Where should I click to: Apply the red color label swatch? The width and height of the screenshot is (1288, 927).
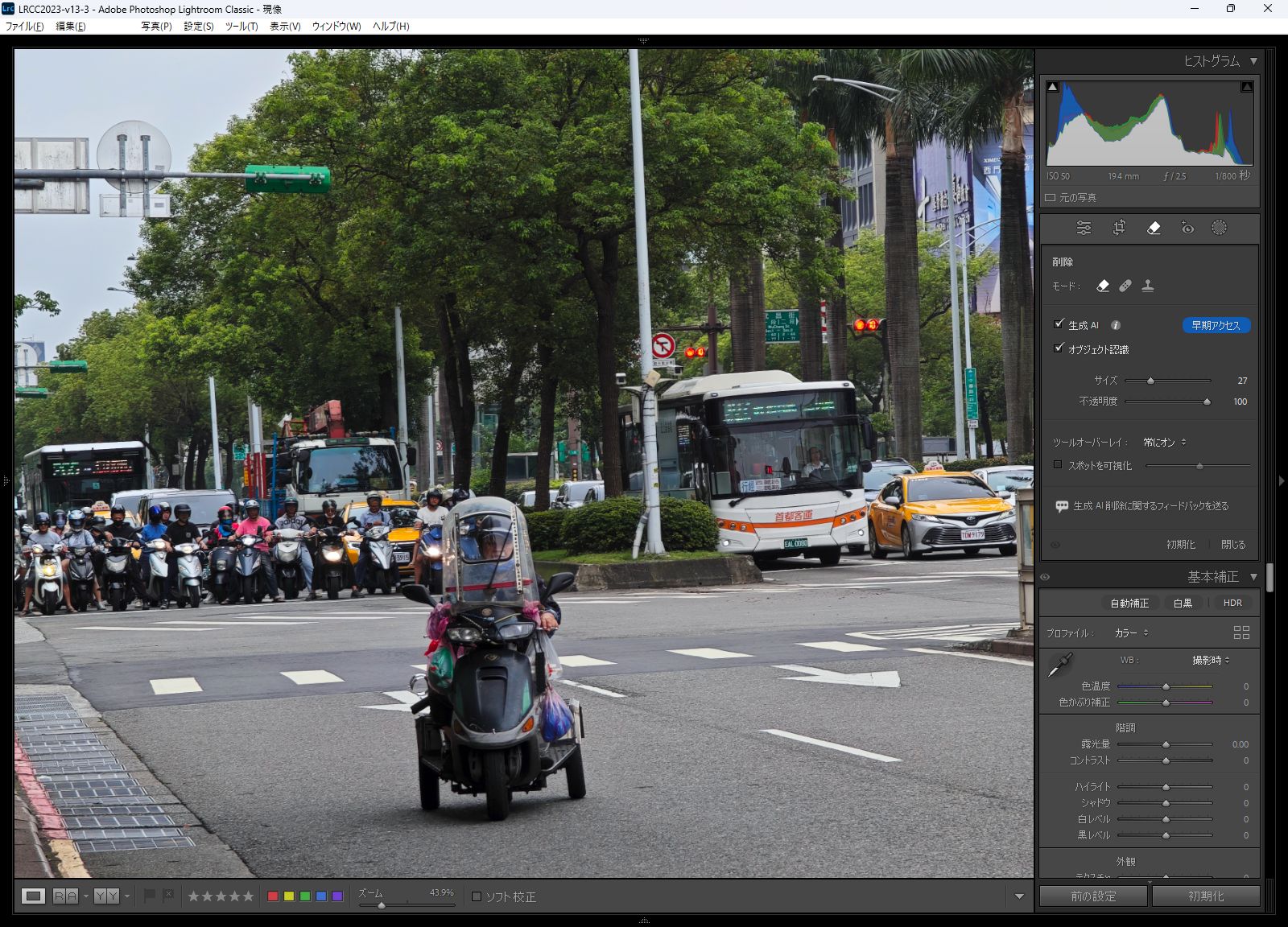[x=273, y=896]
